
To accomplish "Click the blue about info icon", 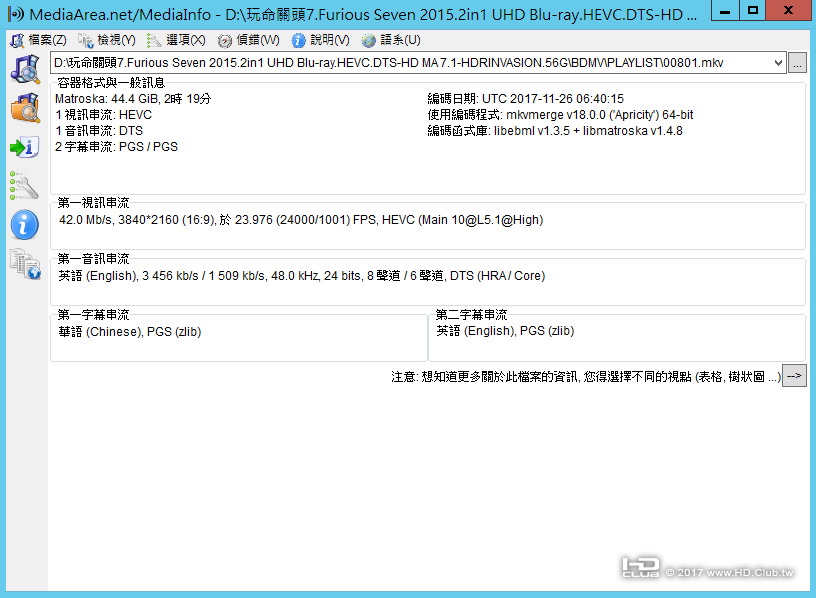I will 24,225.
